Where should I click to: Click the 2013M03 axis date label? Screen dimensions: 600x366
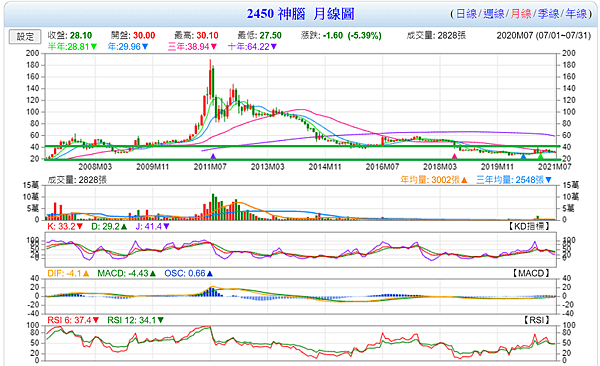[x=267, y=167]
